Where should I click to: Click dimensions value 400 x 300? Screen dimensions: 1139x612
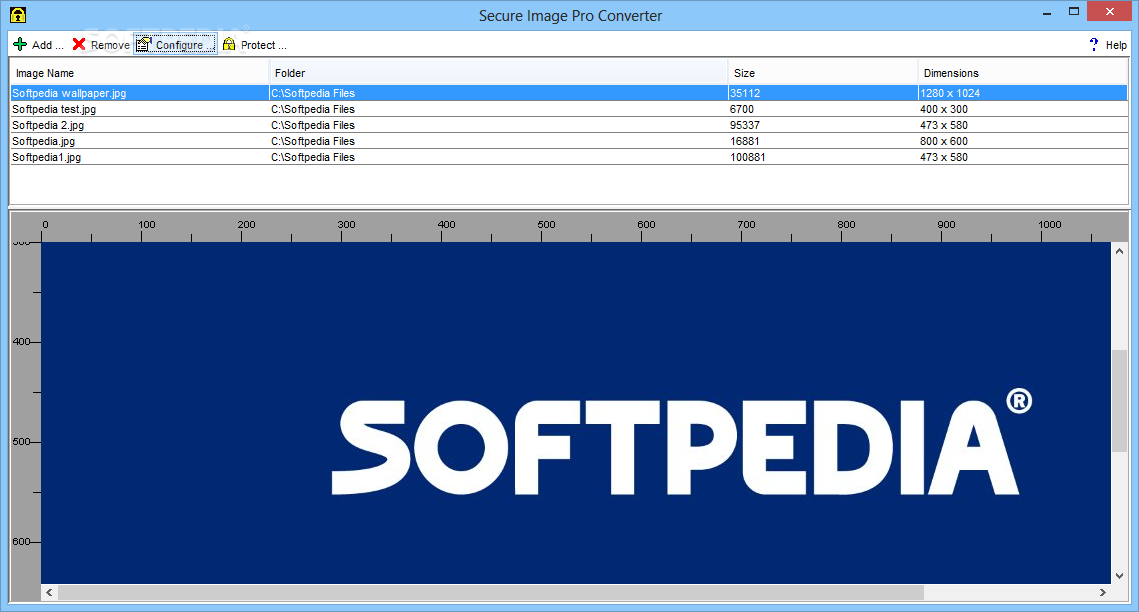click(x=944, y=109)
